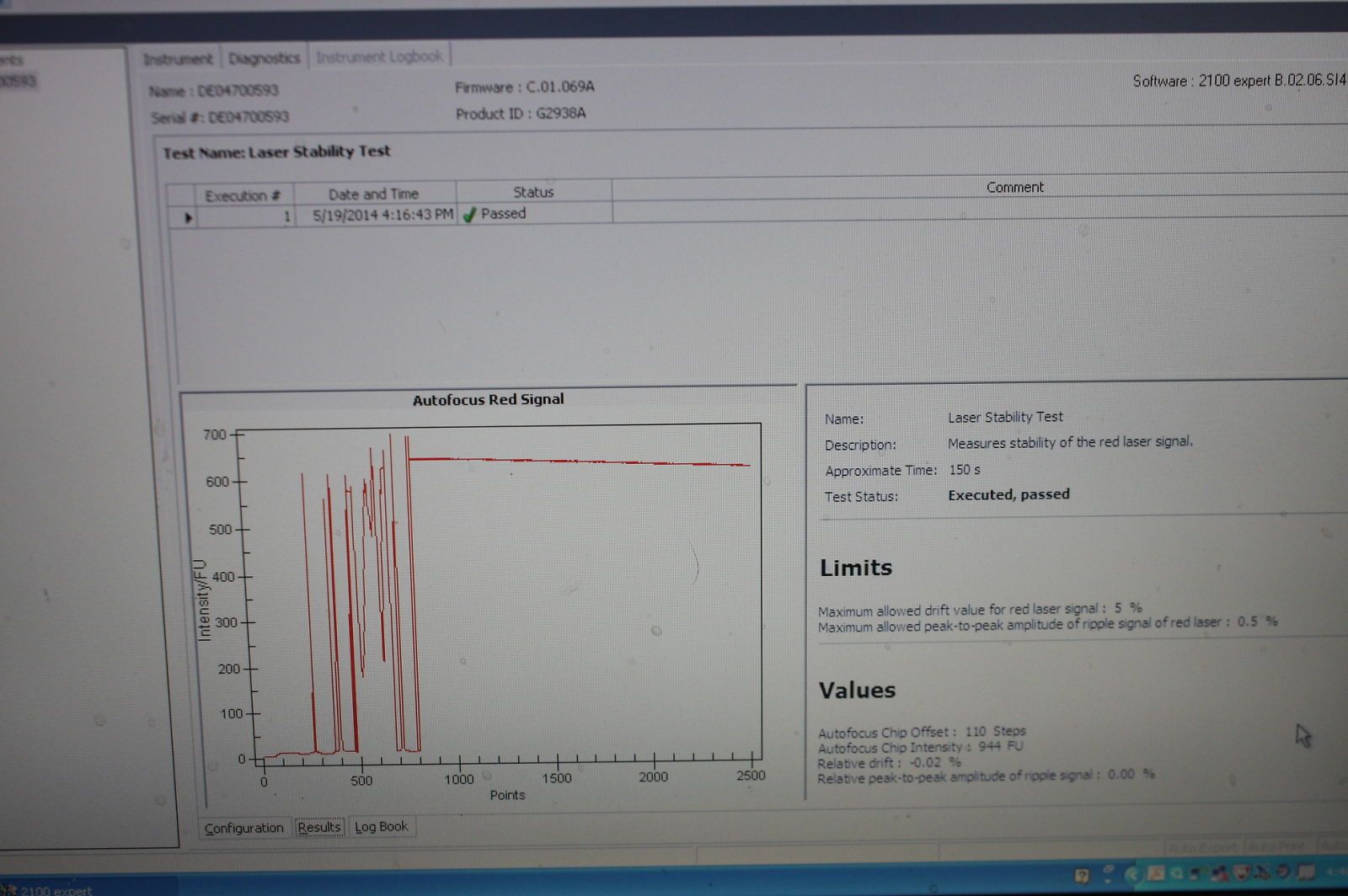
Task: Click the magnifier tray icon
Action: pyautogui.click(x=1176, y=873)
